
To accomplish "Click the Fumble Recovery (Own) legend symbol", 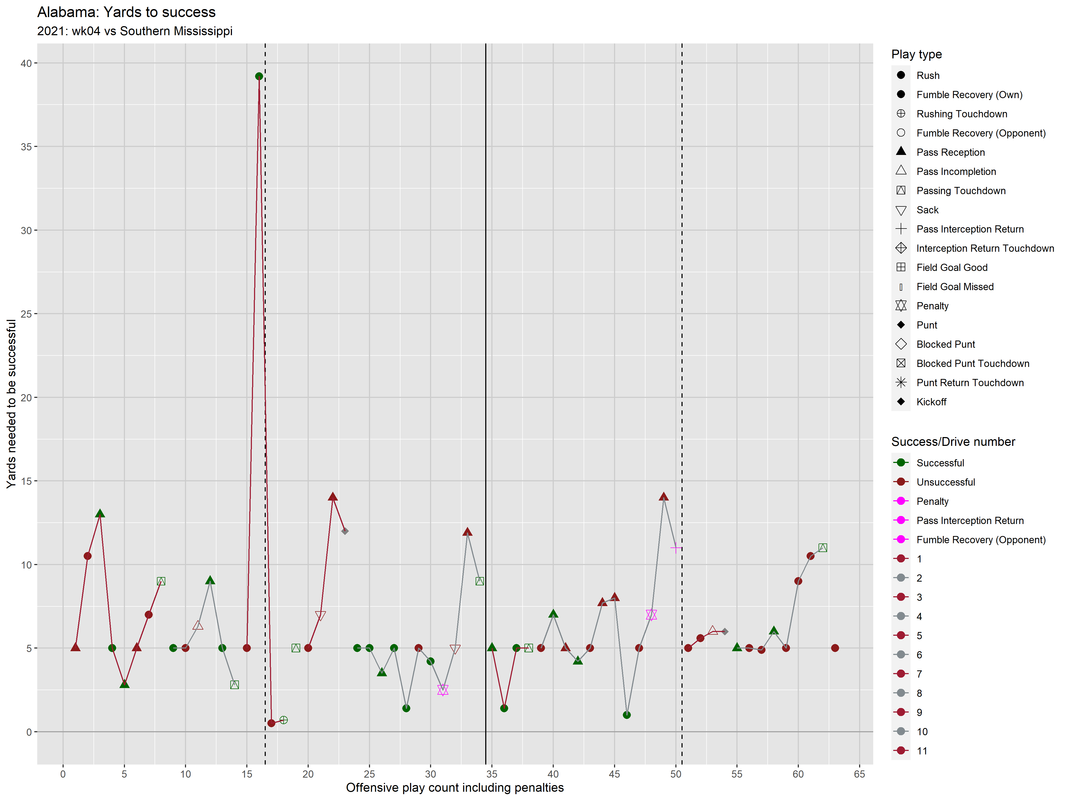I will [901, 95].
